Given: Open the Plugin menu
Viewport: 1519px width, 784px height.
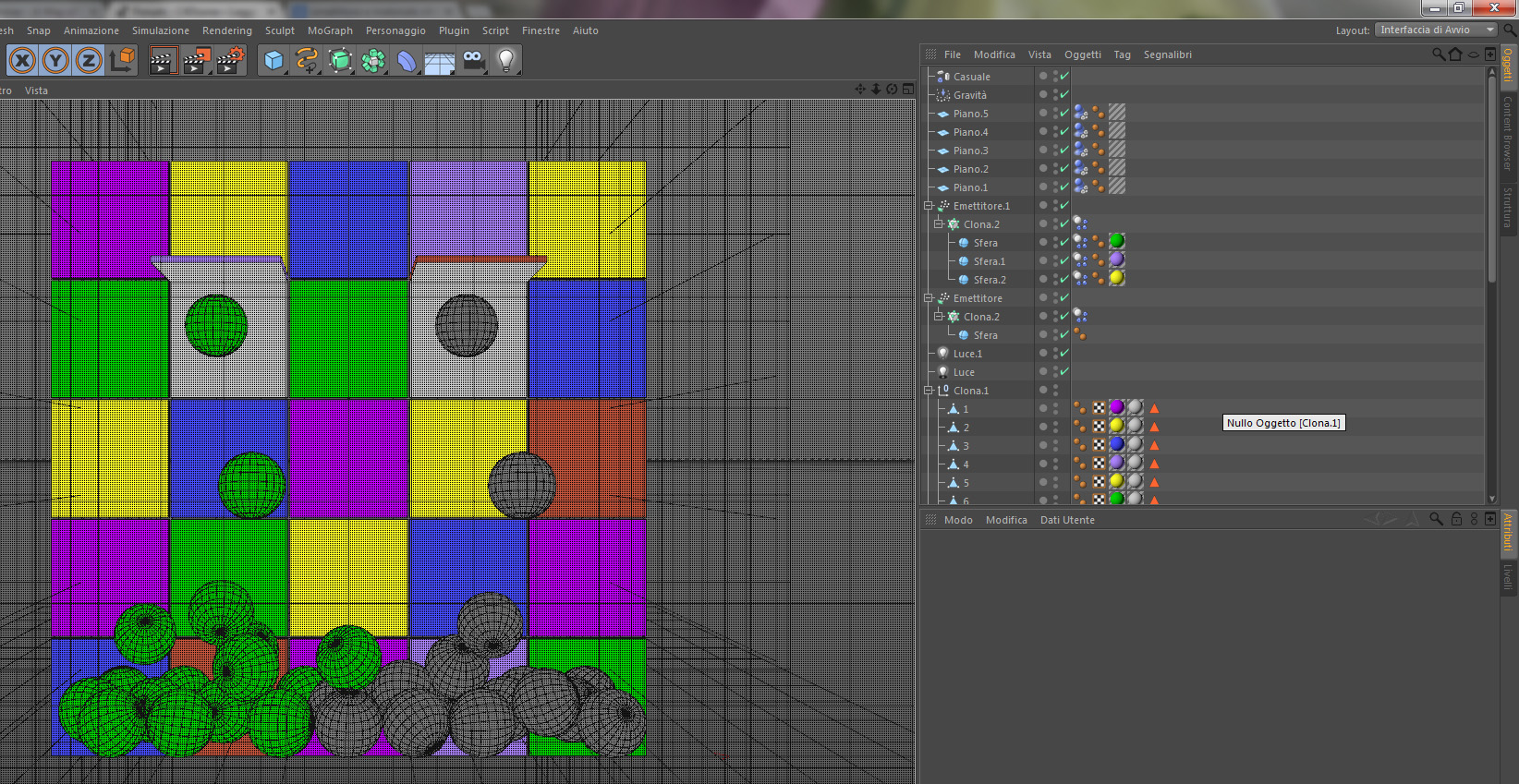Looking at the screenshot, I should point(454,30).
